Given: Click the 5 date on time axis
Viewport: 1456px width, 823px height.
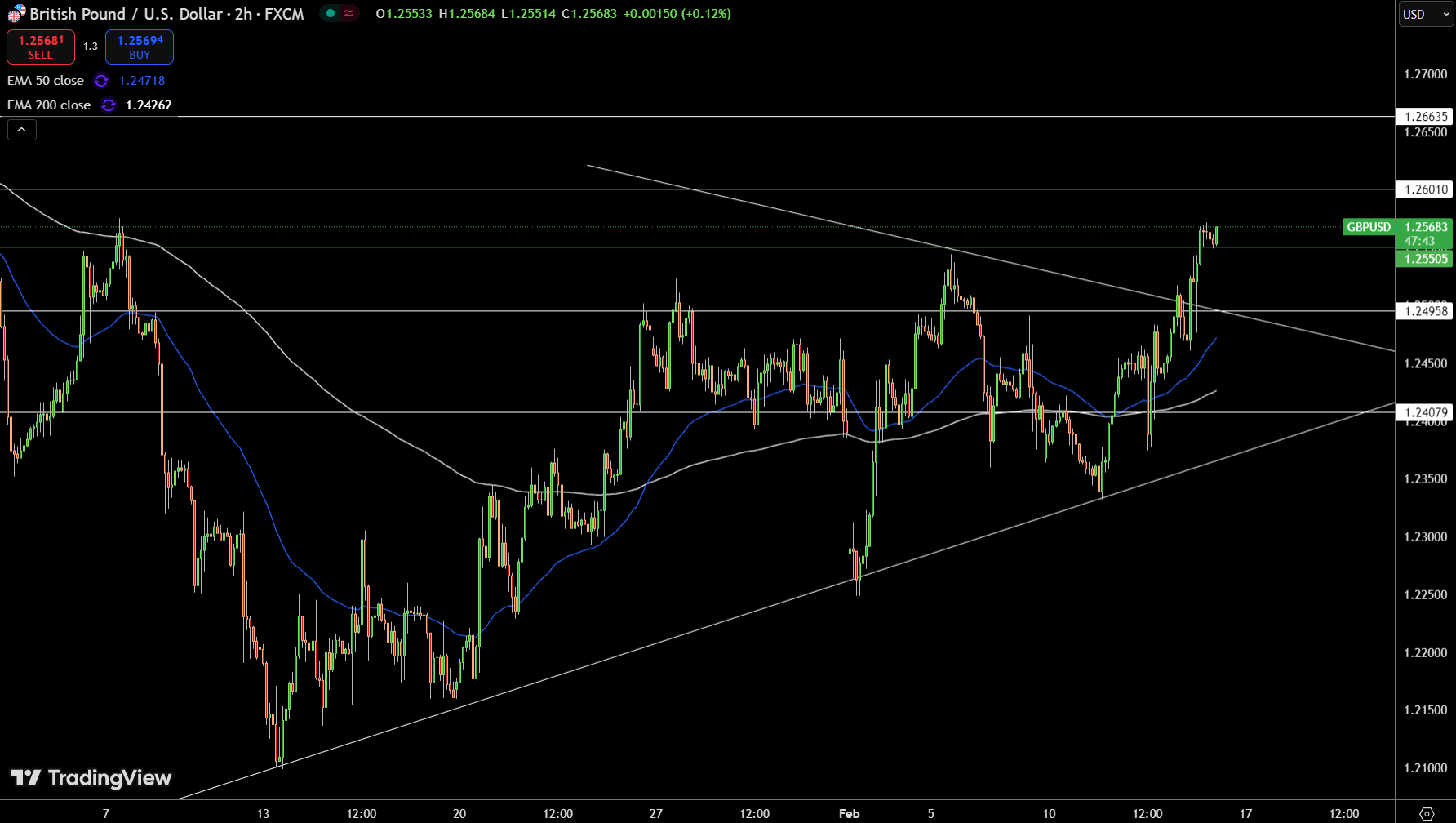Looking at the screenshot, I should pos(931,813).
